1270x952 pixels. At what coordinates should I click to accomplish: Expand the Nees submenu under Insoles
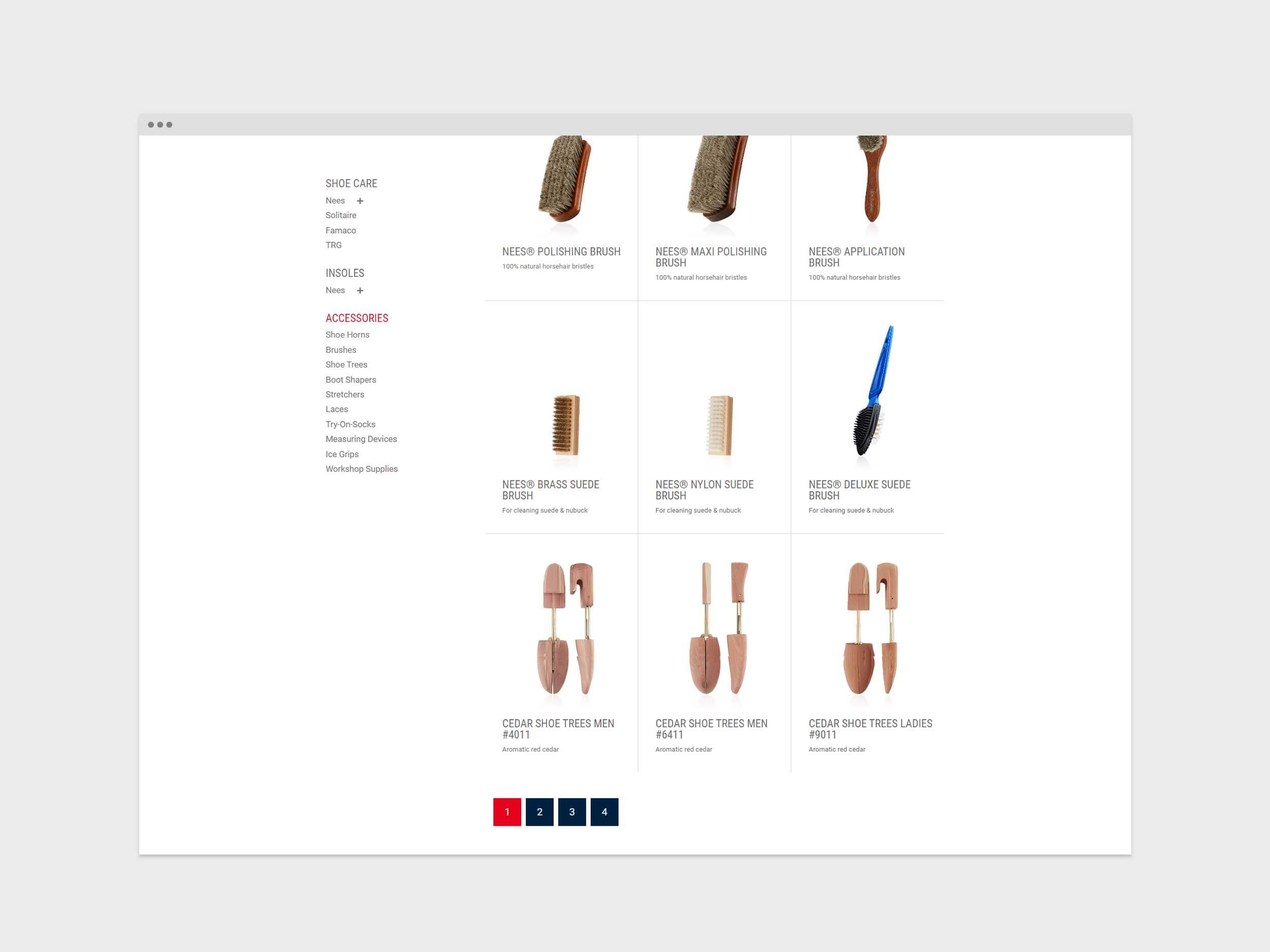pyautogui.click(x=360, y=290)
